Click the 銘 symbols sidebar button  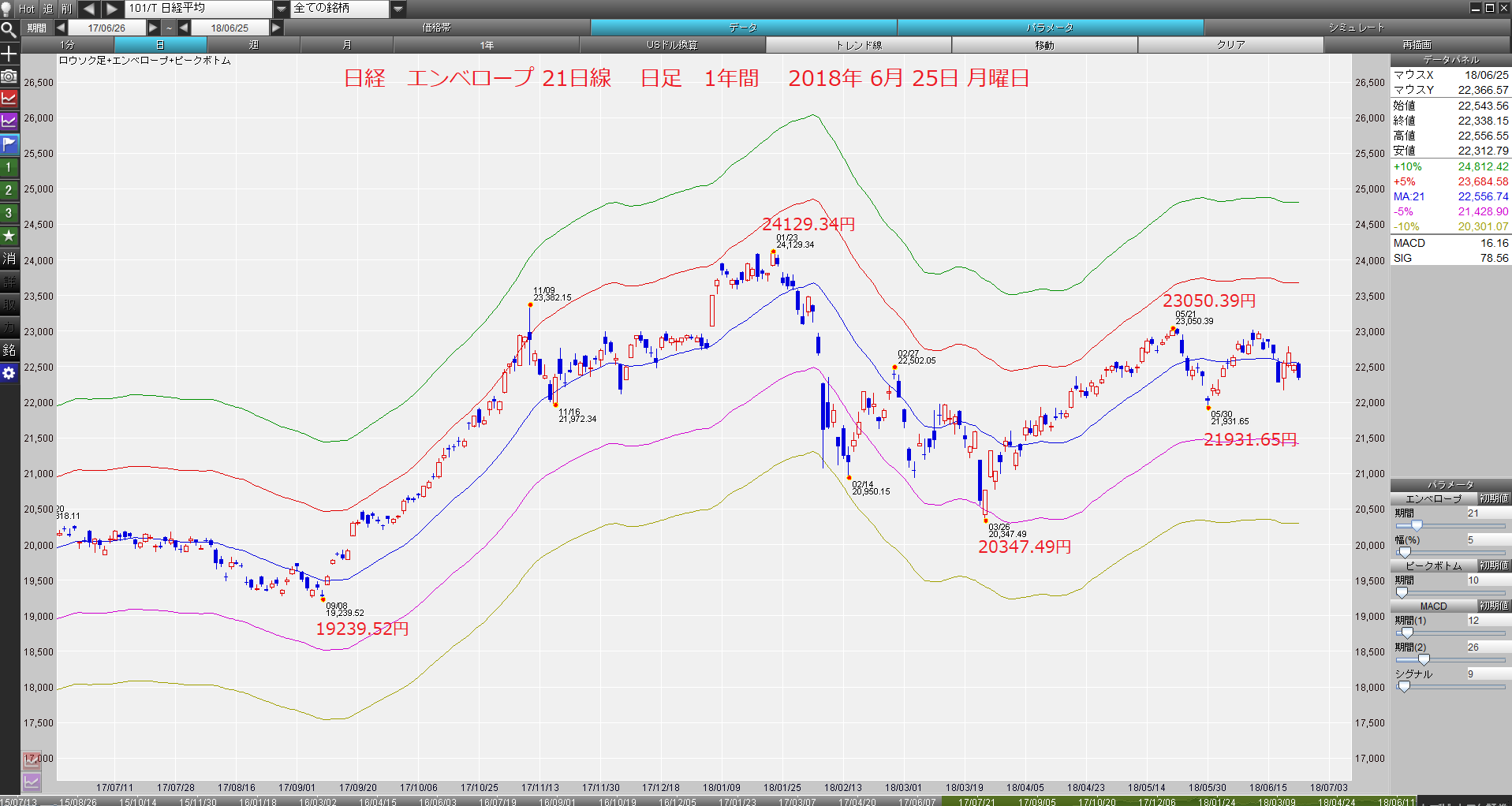point(9,350)
